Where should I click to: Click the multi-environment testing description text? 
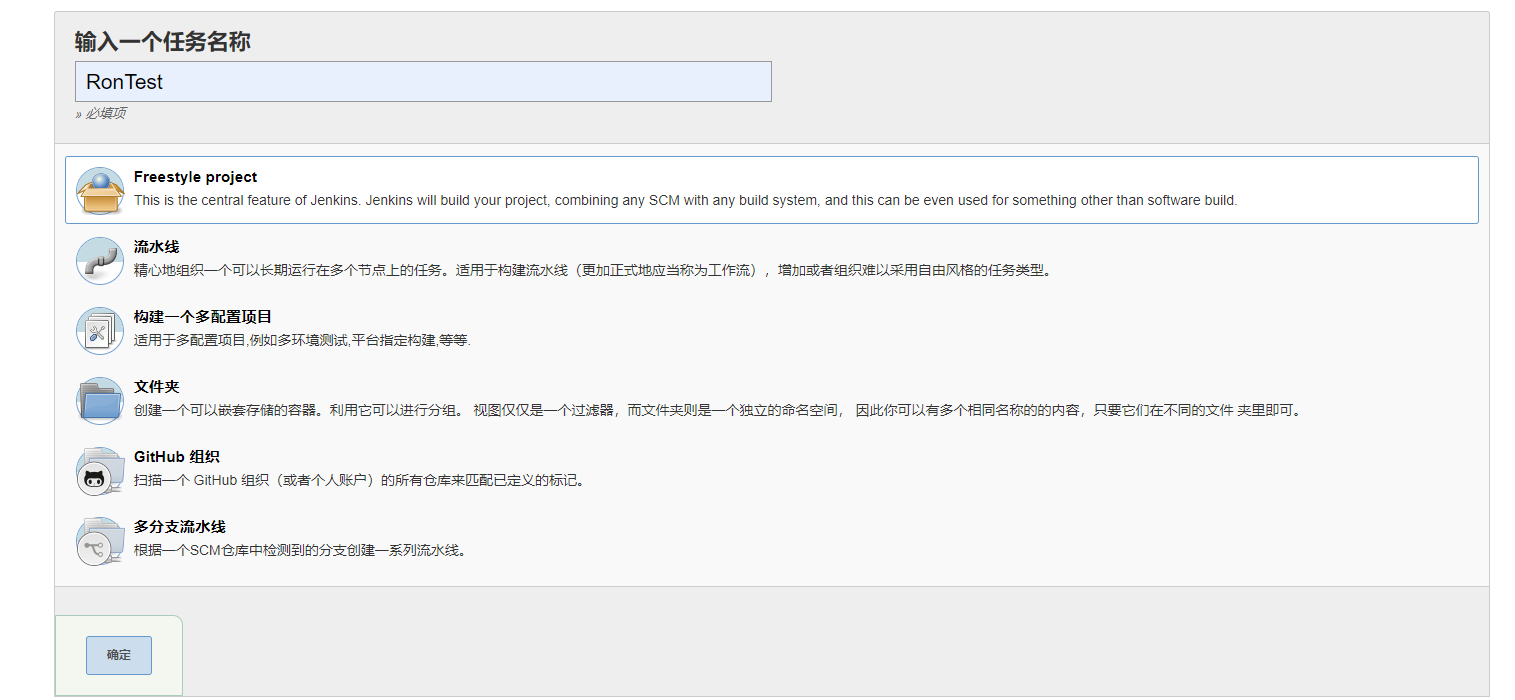(x=302, y=340)
